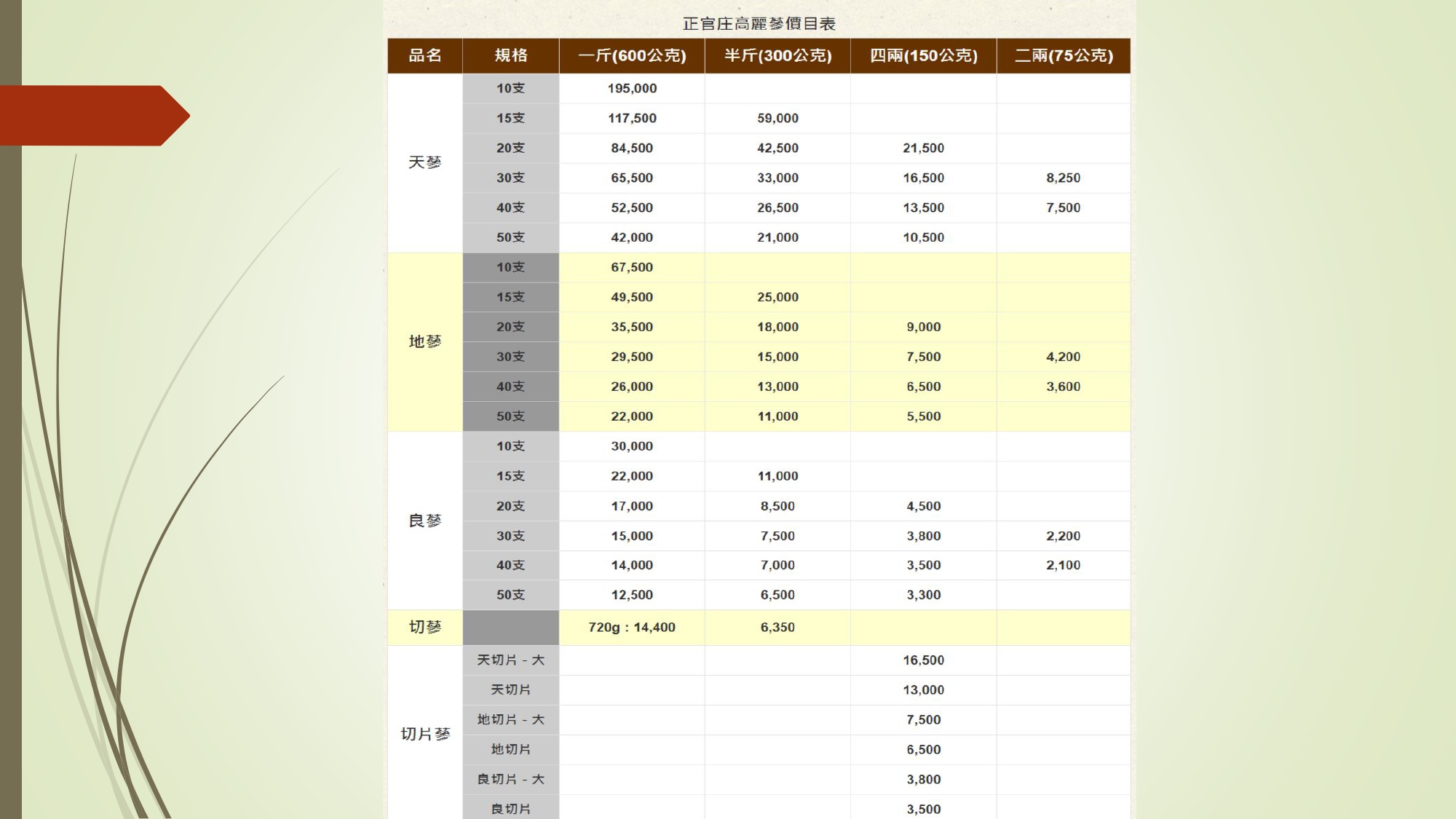This screenshot has height=819, width=1456.
Task: Click the 二兩(75公克) column header
Action: pyautogui.click(x=1063, y=55)
